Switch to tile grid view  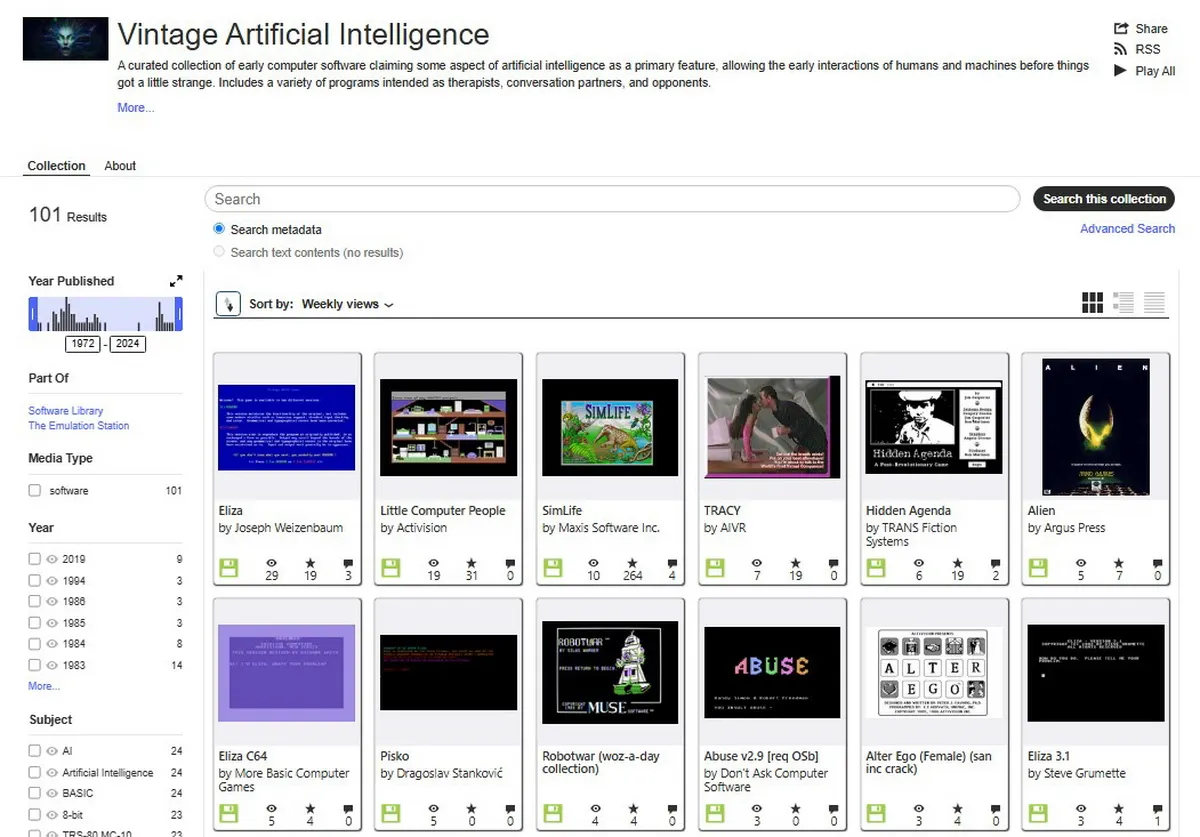click(1092, 302)
